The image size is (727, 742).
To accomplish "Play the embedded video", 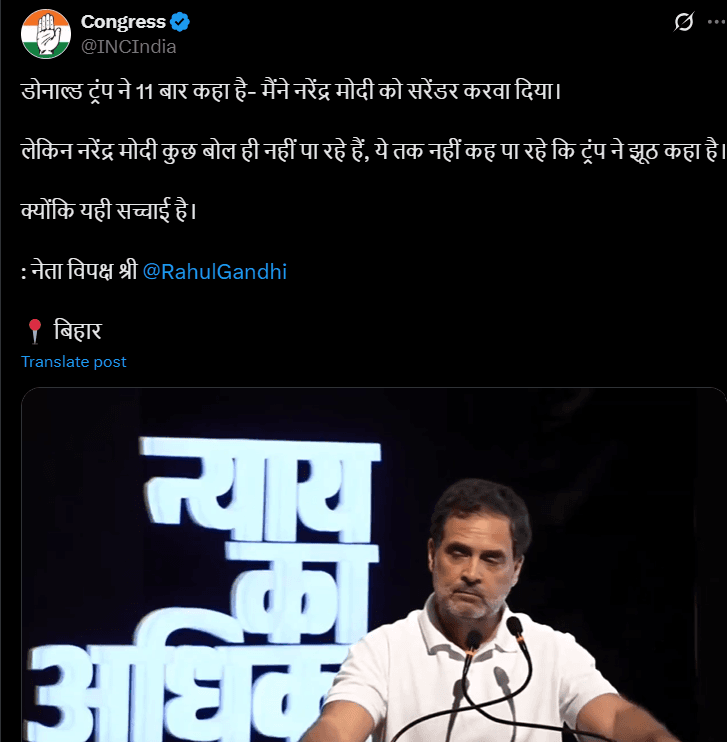I will (x=374, y=565).
